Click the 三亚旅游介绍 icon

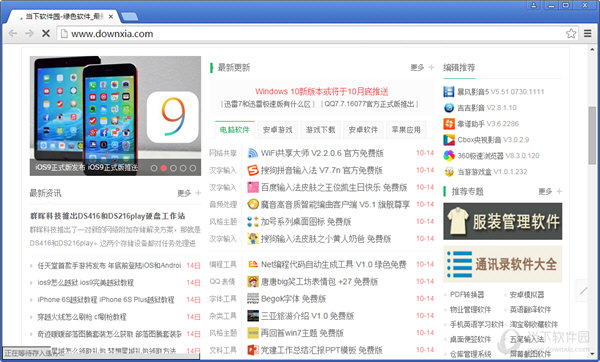[x=253, y=316]
